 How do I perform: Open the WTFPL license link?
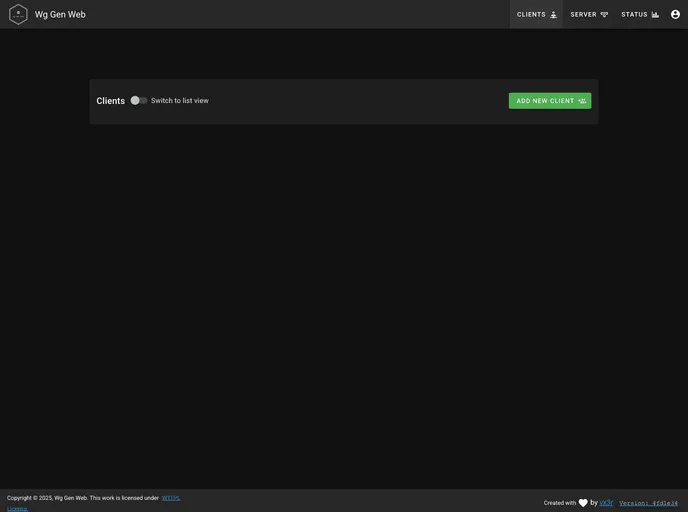(171, 498)
